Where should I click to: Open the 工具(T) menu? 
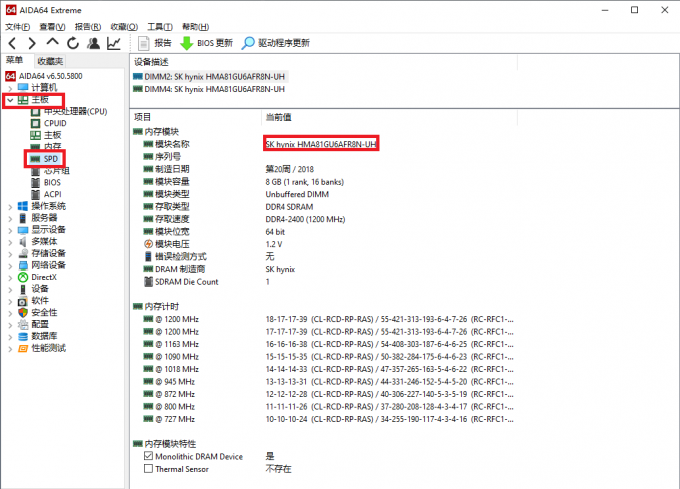pos(160,27)
